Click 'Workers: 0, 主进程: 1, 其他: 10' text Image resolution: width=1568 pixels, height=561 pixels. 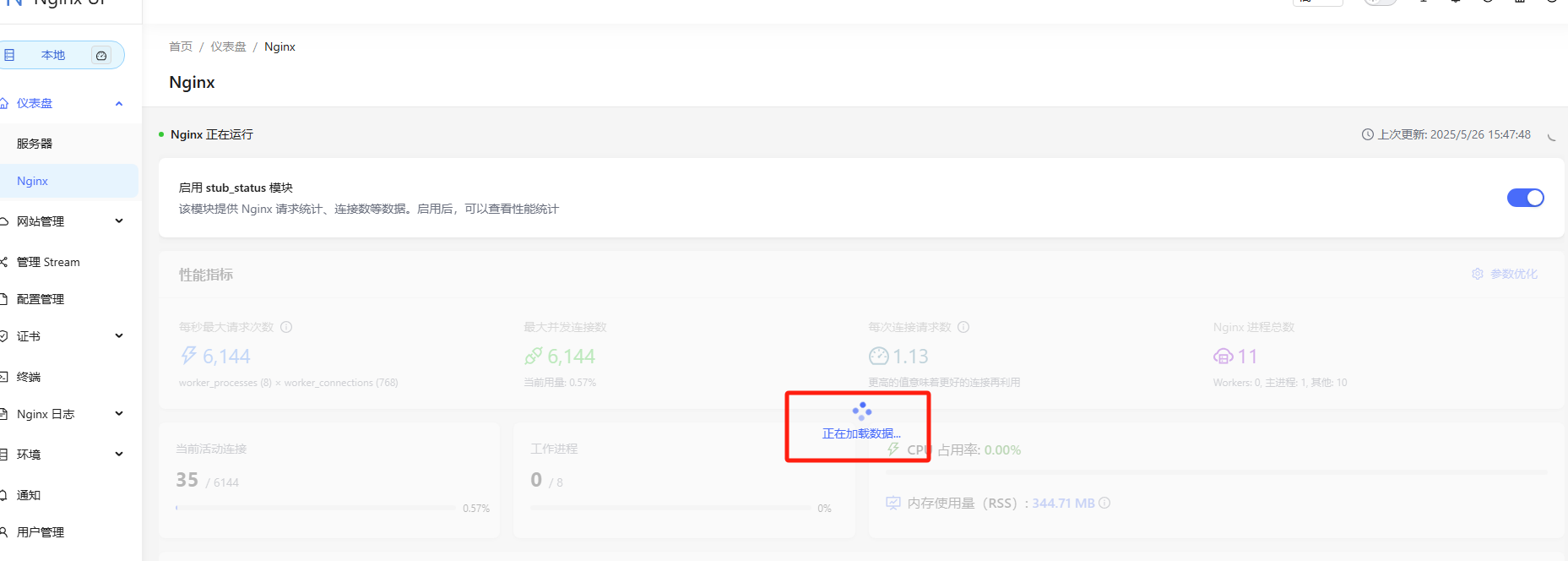[1280, 383]
